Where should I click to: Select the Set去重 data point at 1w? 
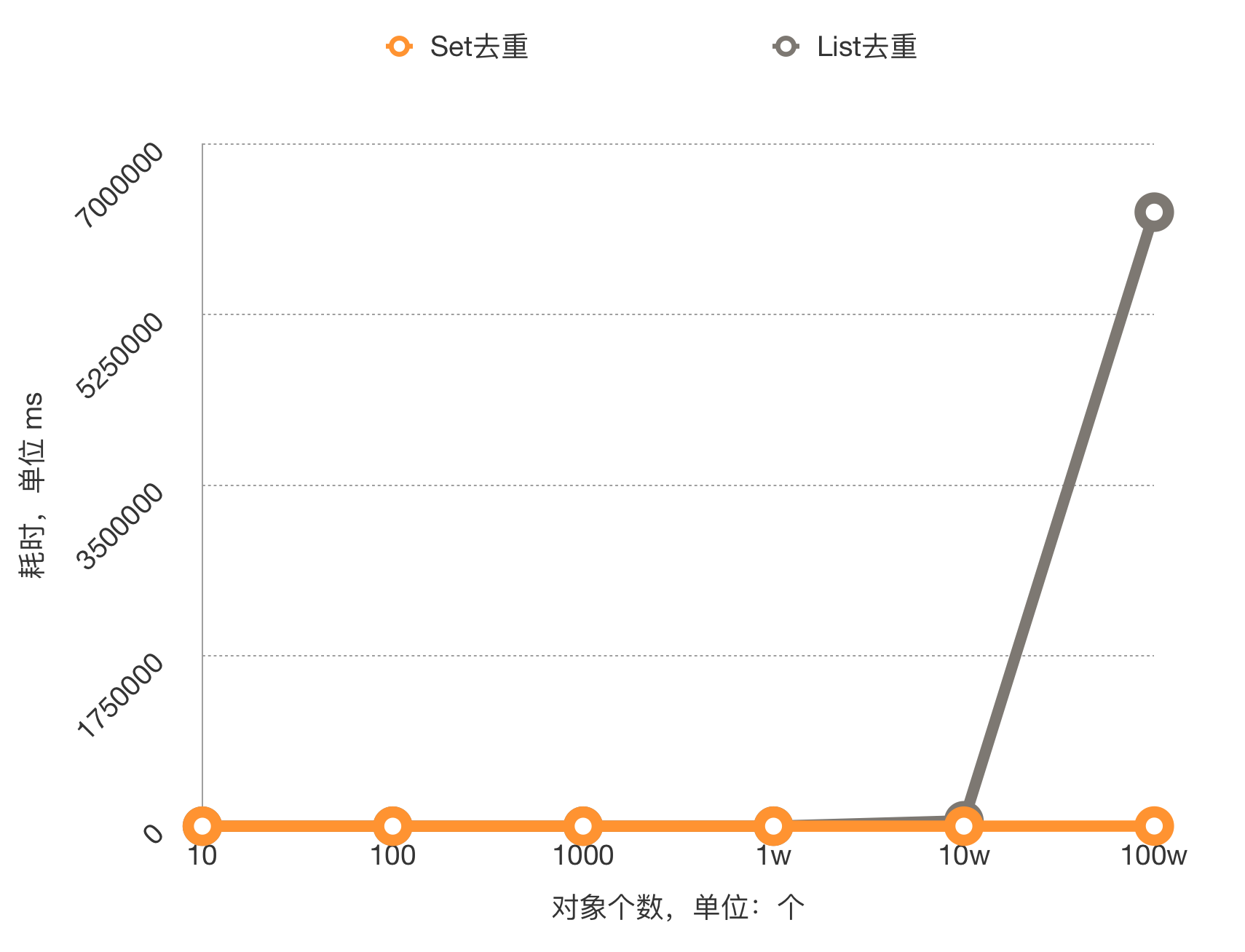click(x=773, y=826)
